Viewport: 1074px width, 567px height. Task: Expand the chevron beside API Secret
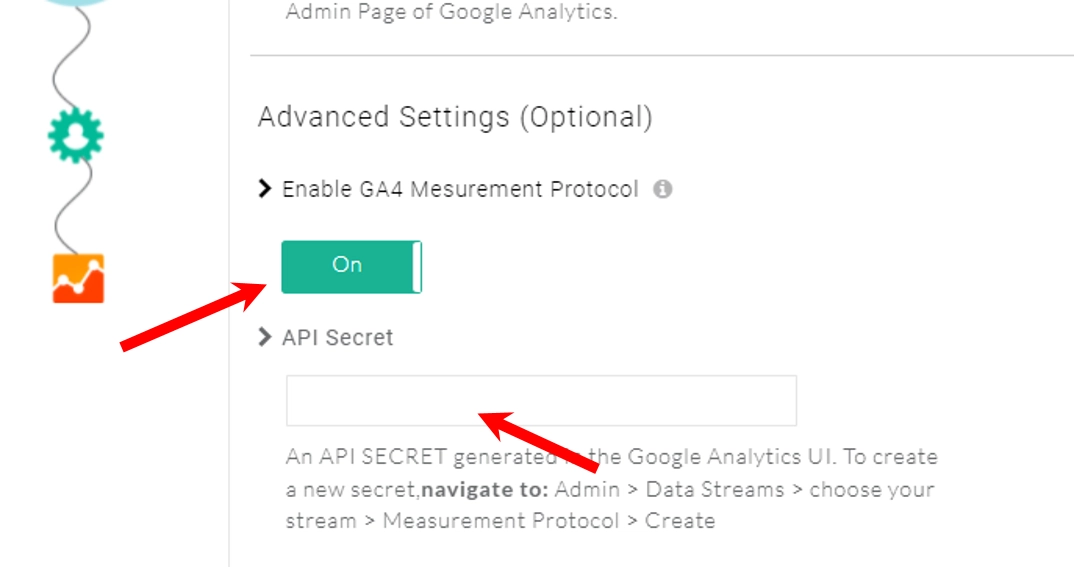(x=265, y=337)
